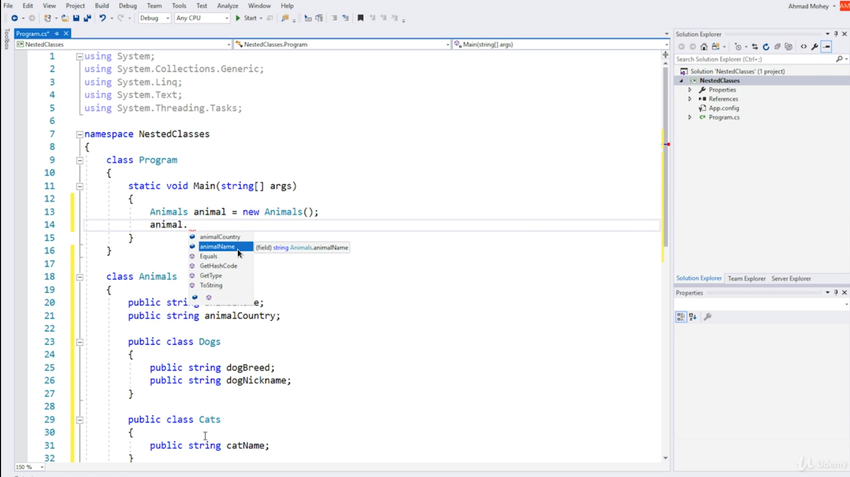Collapse the namespace NestedClasses code region
850x477 pixels.
pyautogui.click(x=80, y=134)
